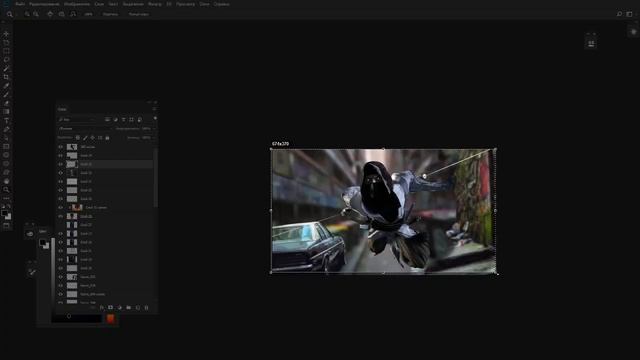Open the 'Редактирование' menu
The width and height of the screenshot is (640, 360).
tap(44, 4)
